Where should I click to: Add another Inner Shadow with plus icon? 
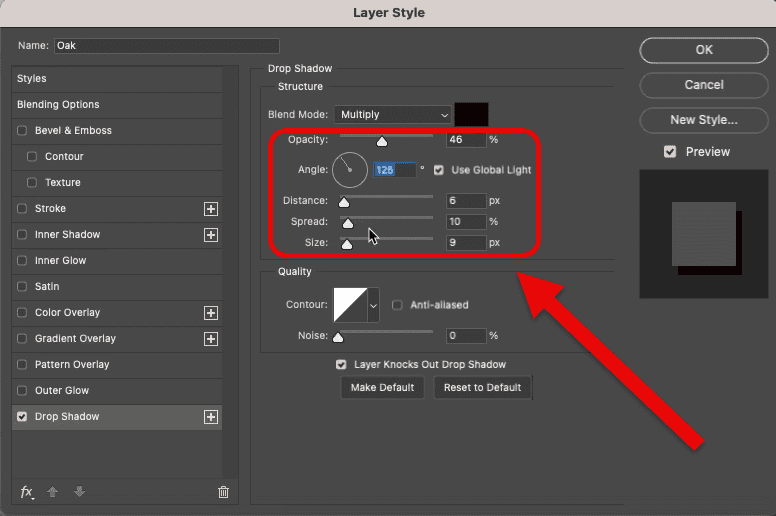click(211, 235)
